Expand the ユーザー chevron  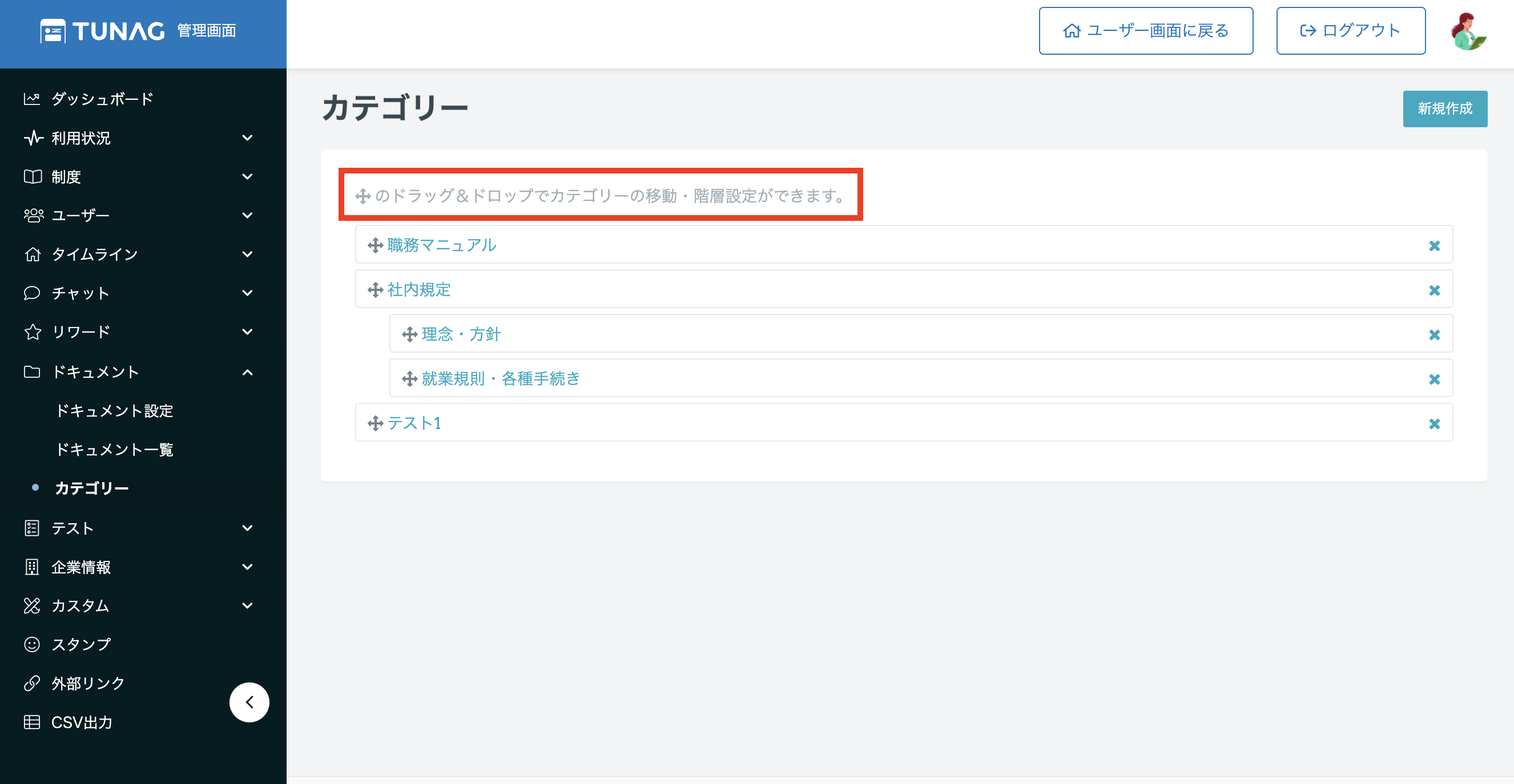(x=247, y=216)
